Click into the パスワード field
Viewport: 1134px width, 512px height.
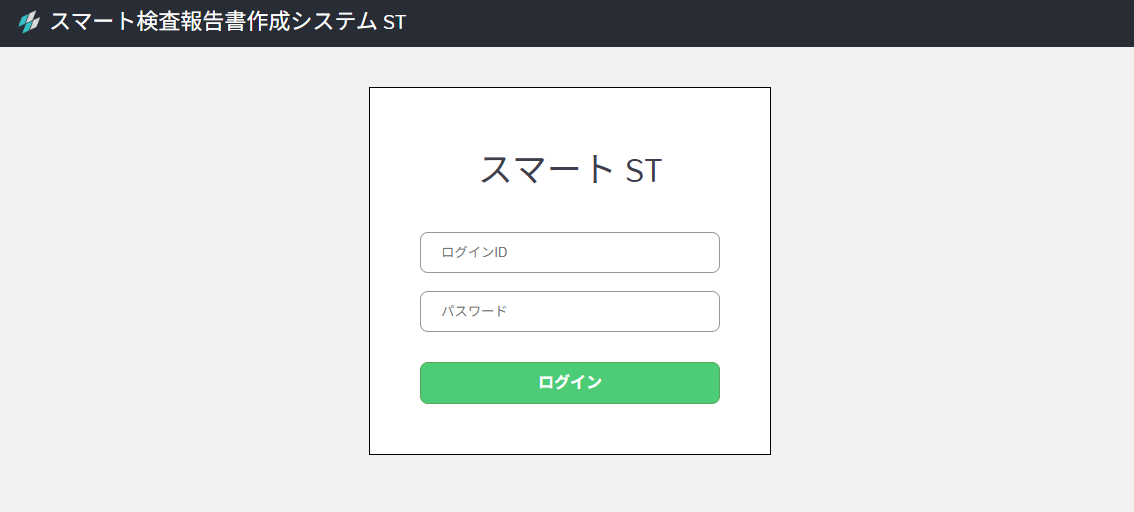[x=569, y=311]
